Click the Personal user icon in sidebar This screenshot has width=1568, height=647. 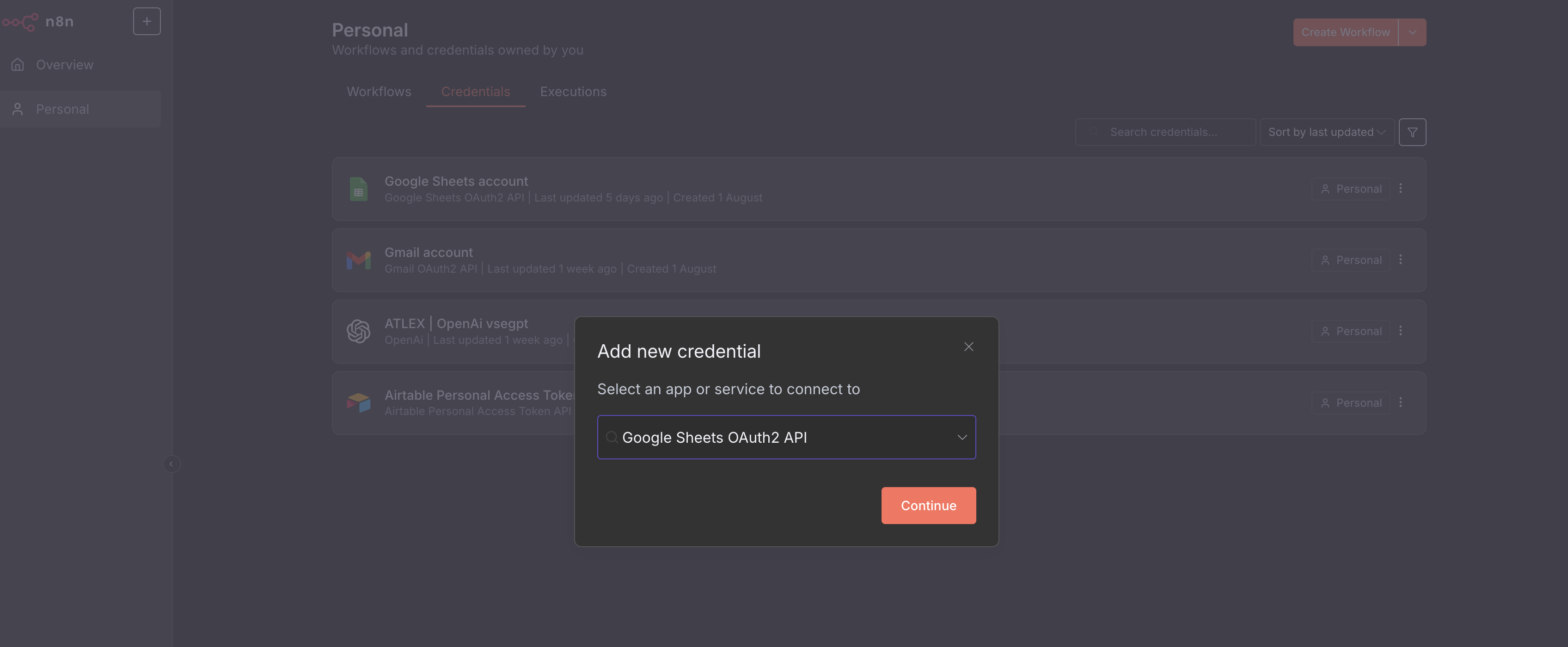pyautogui.click(x=18, y=109)
